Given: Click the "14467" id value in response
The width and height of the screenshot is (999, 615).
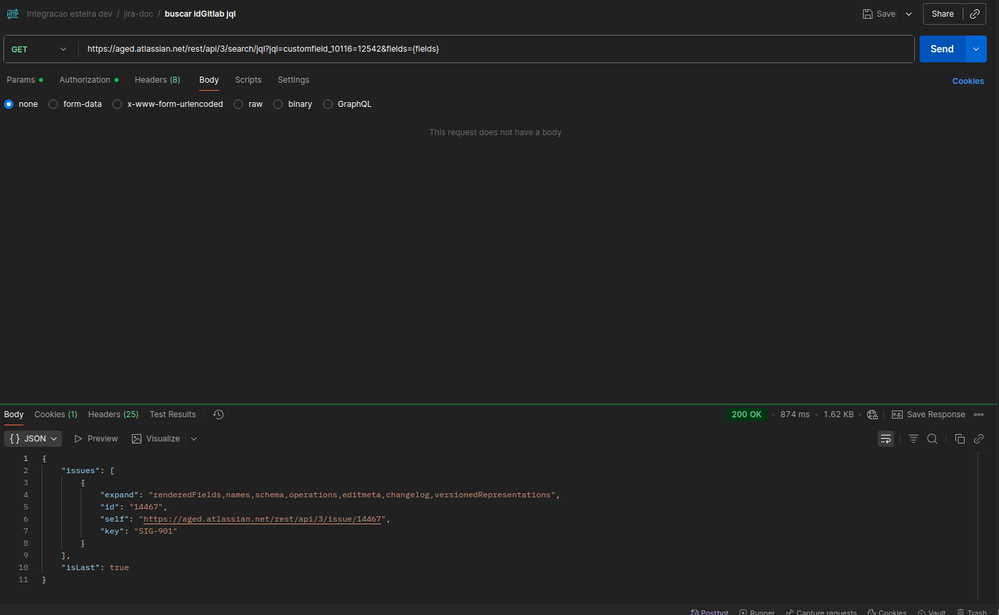Looking at the screenshot, I should 146,507.
